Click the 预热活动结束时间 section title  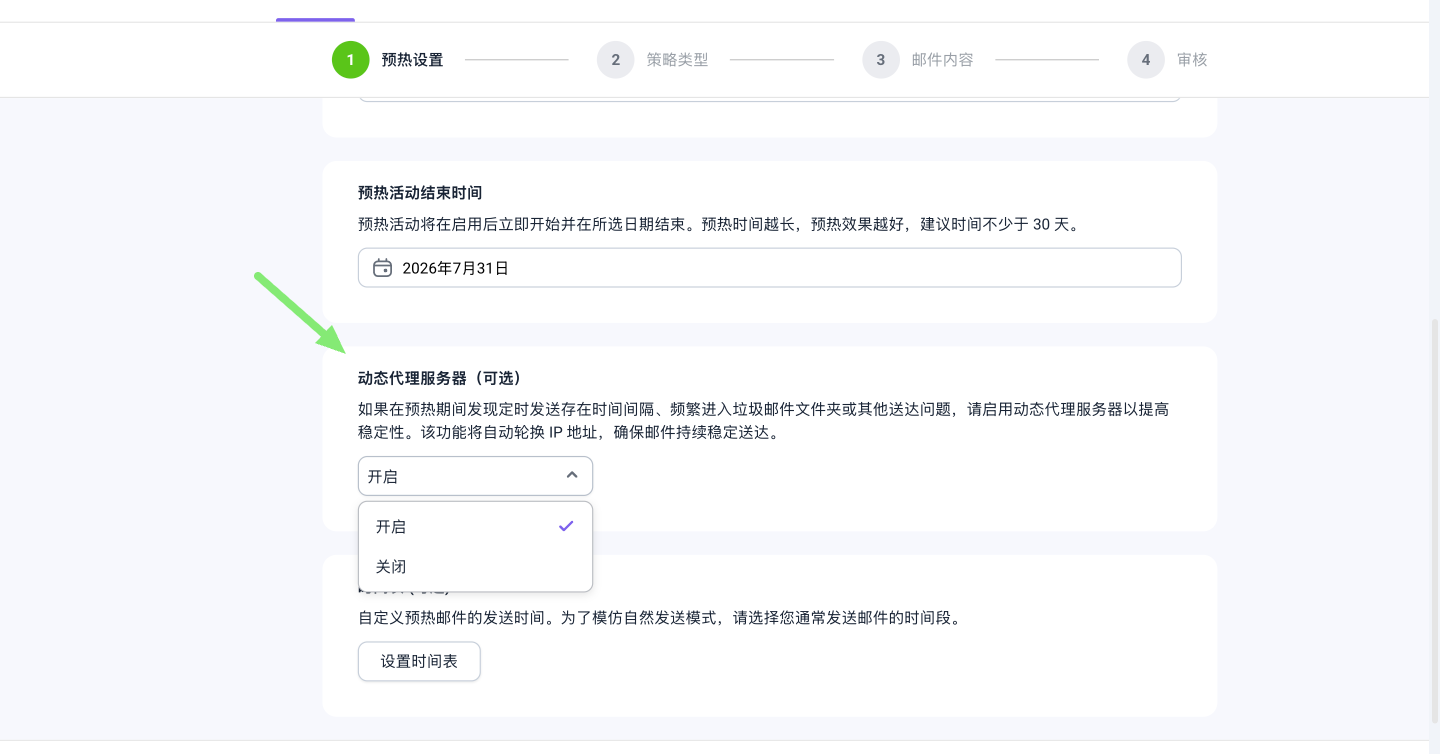pos(420,192)
